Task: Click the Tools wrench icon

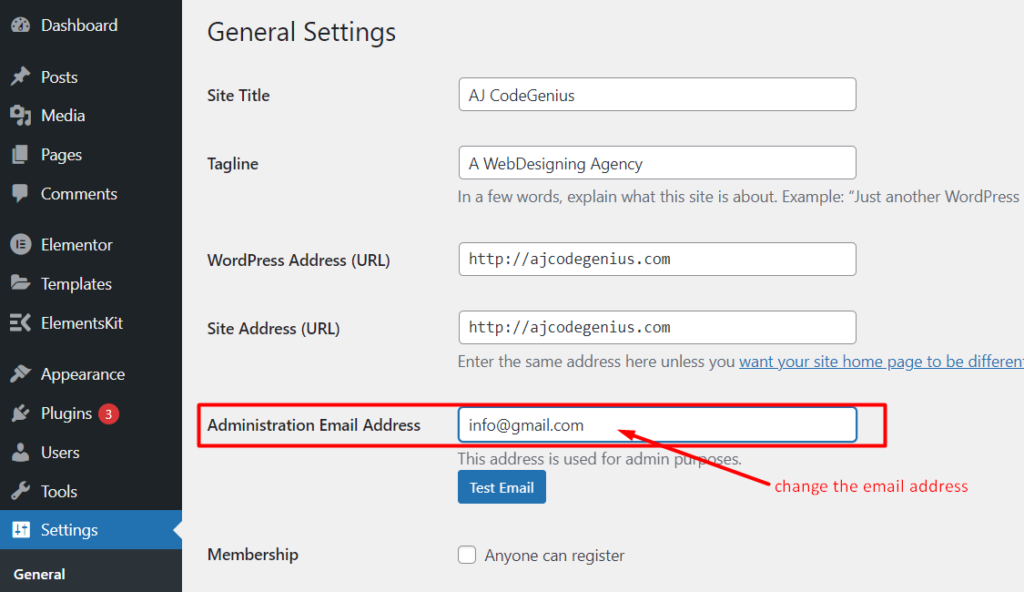Action: coord(20,491)
